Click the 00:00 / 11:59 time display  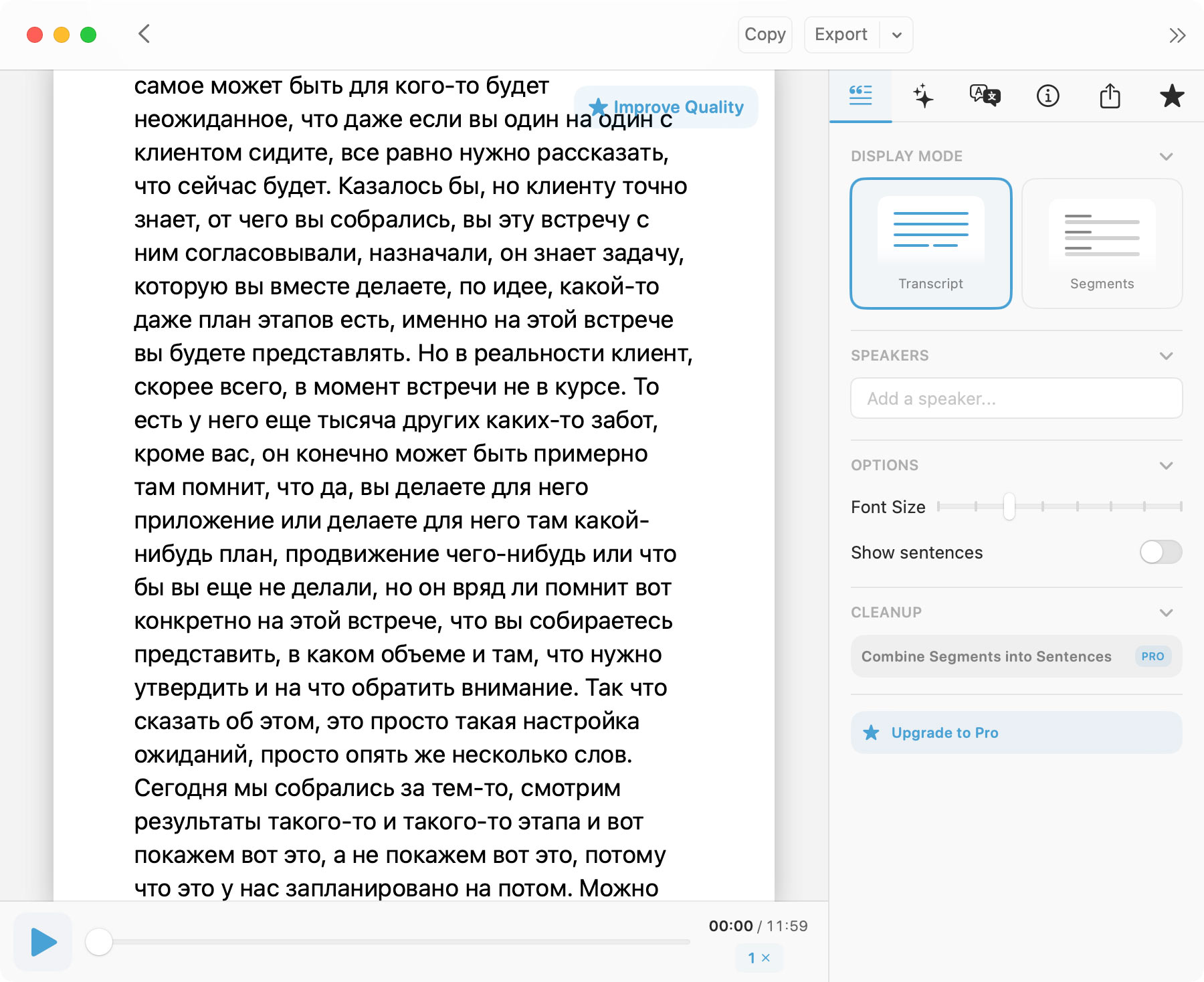[x=758, y=926]
